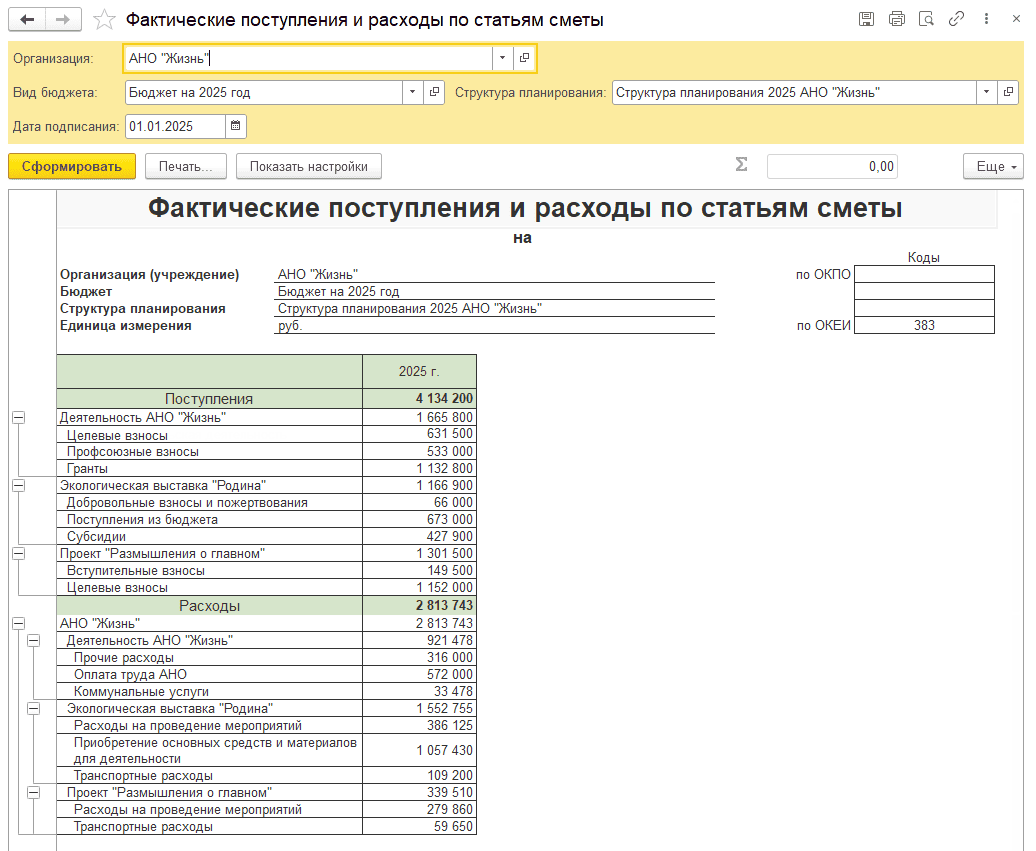Viewport: 1036px width, 851px height.
Task: Open the Еще menu
Action: [992, 166]
